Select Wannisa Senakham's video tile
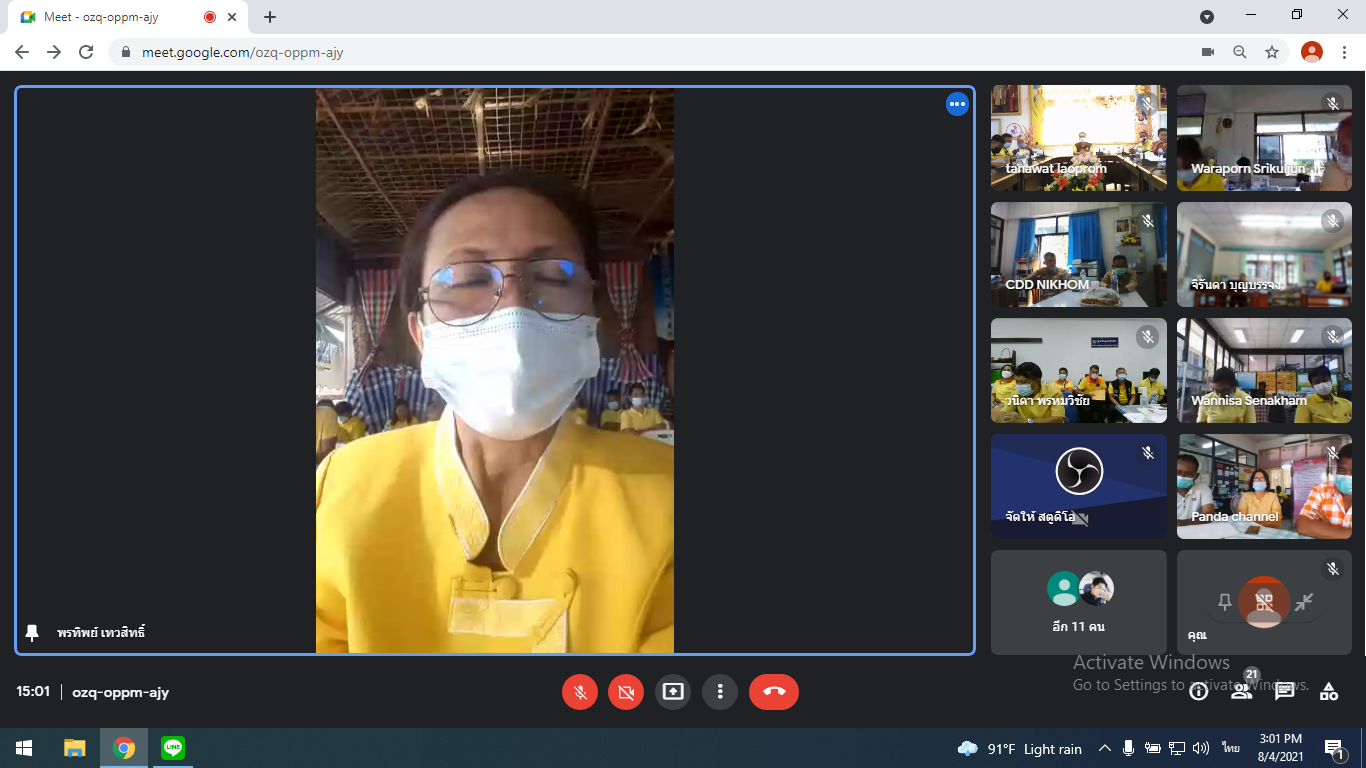1366x768 pixels. tap(1264, 370)
